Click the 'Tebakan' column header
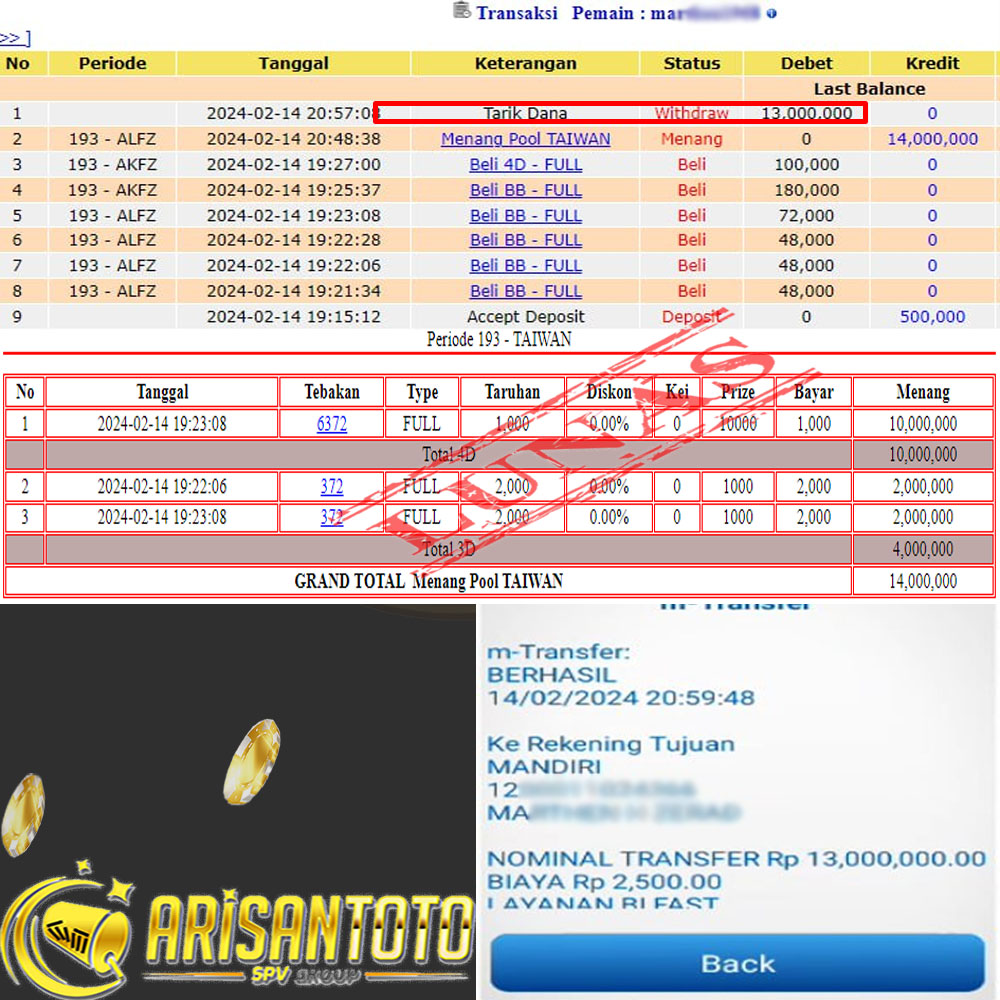1000x1000 pixels. (x=332, y=392)
